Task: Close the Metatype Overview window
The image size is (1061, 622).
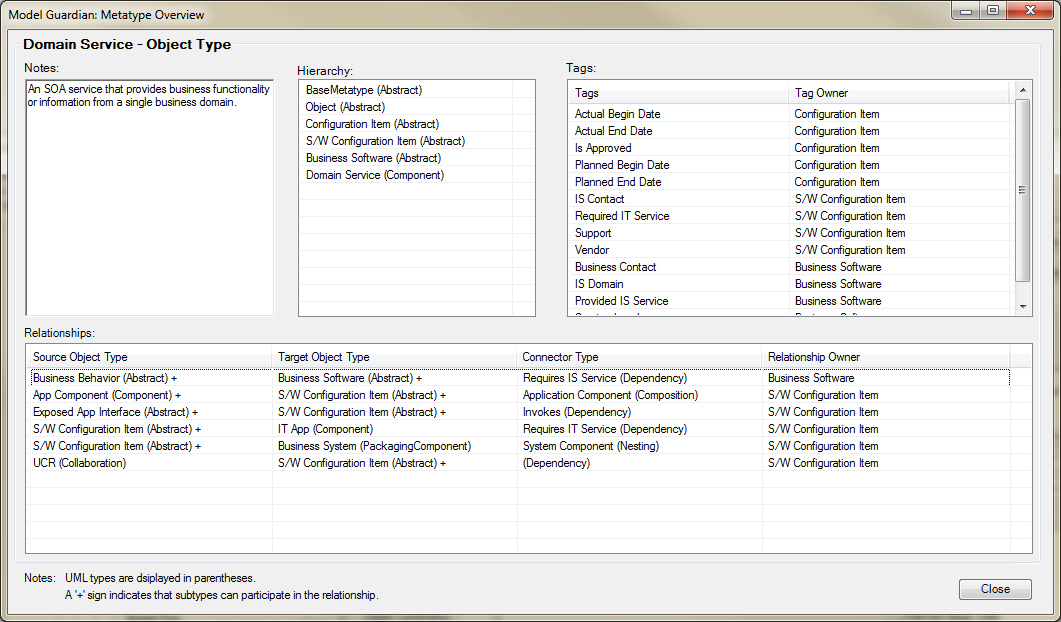Action: 1031,10
